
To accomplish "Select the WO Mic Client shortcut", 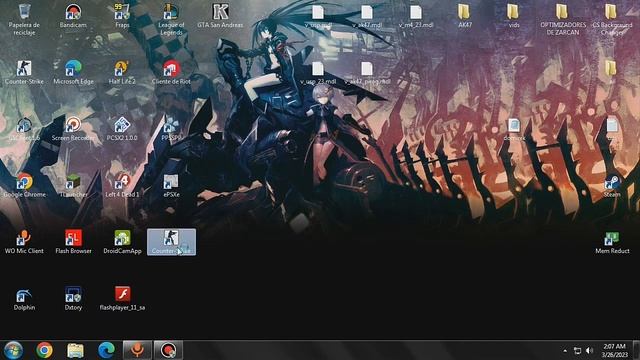I will tap(24, 242).
